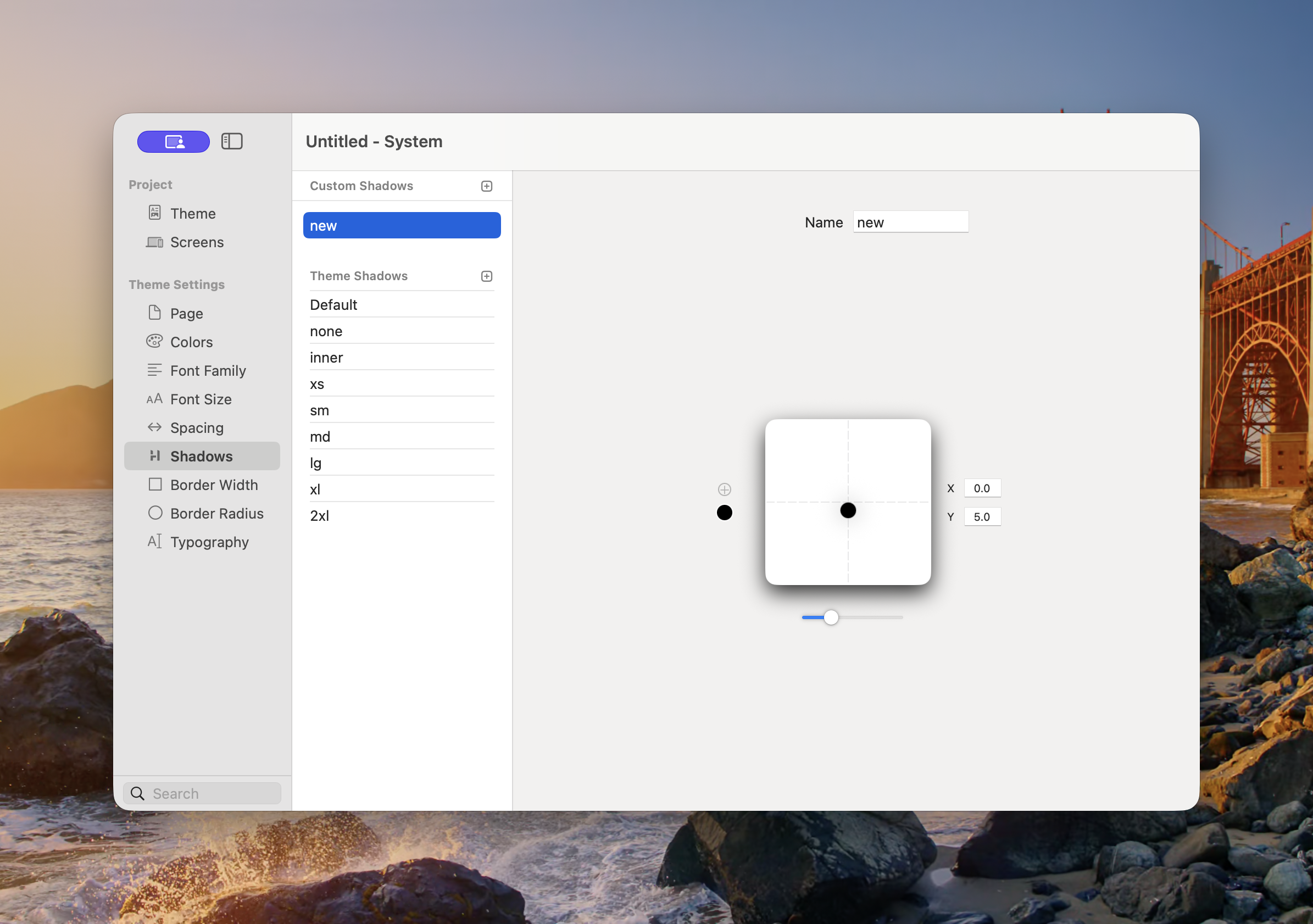Open Screens in the Project section
The height and width of the screenshot is (924, 1313).
pyautogui.click(x=202, y=242)
